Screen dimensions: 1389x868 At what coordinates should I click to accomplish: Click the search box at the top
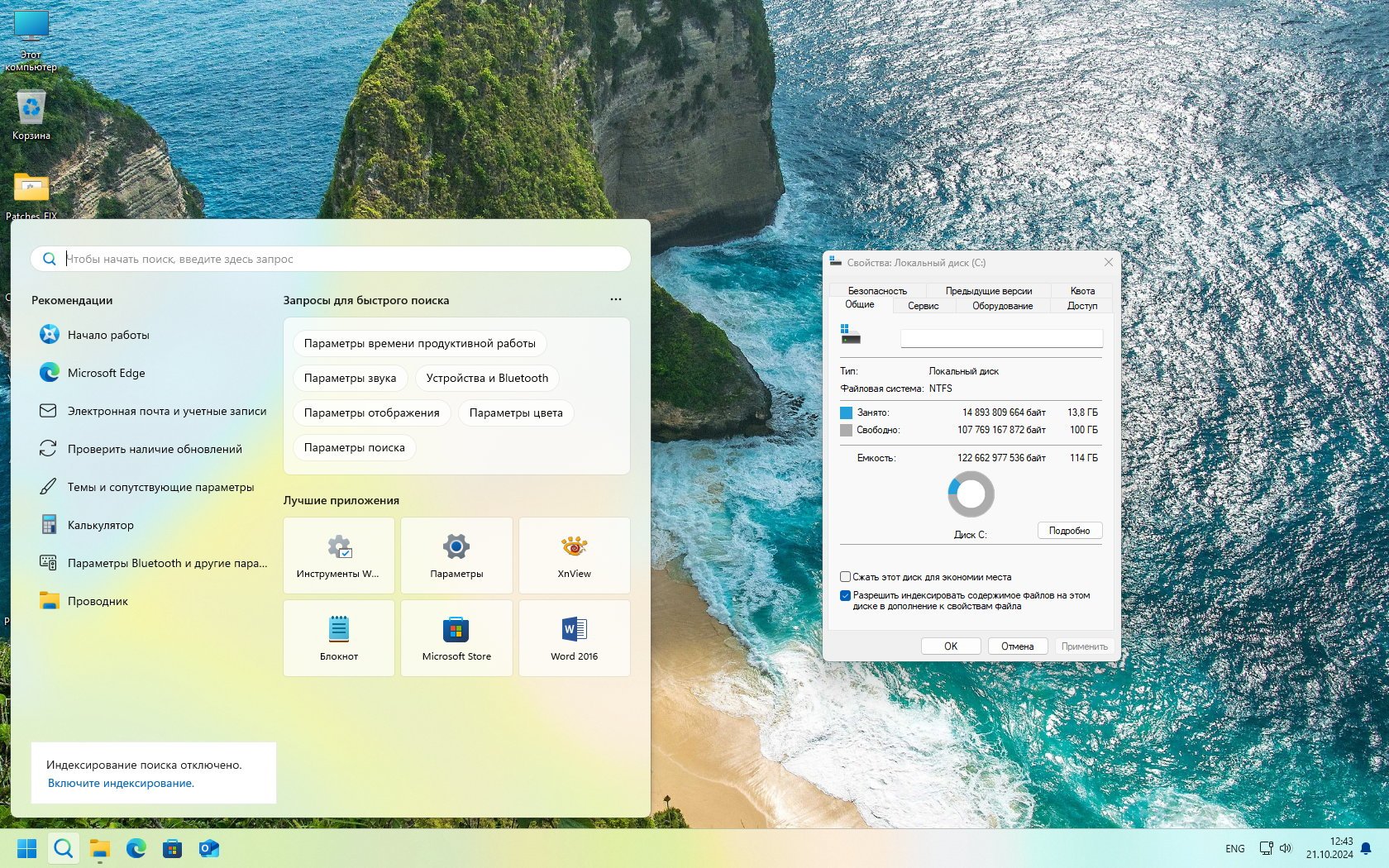pos(331,259)
